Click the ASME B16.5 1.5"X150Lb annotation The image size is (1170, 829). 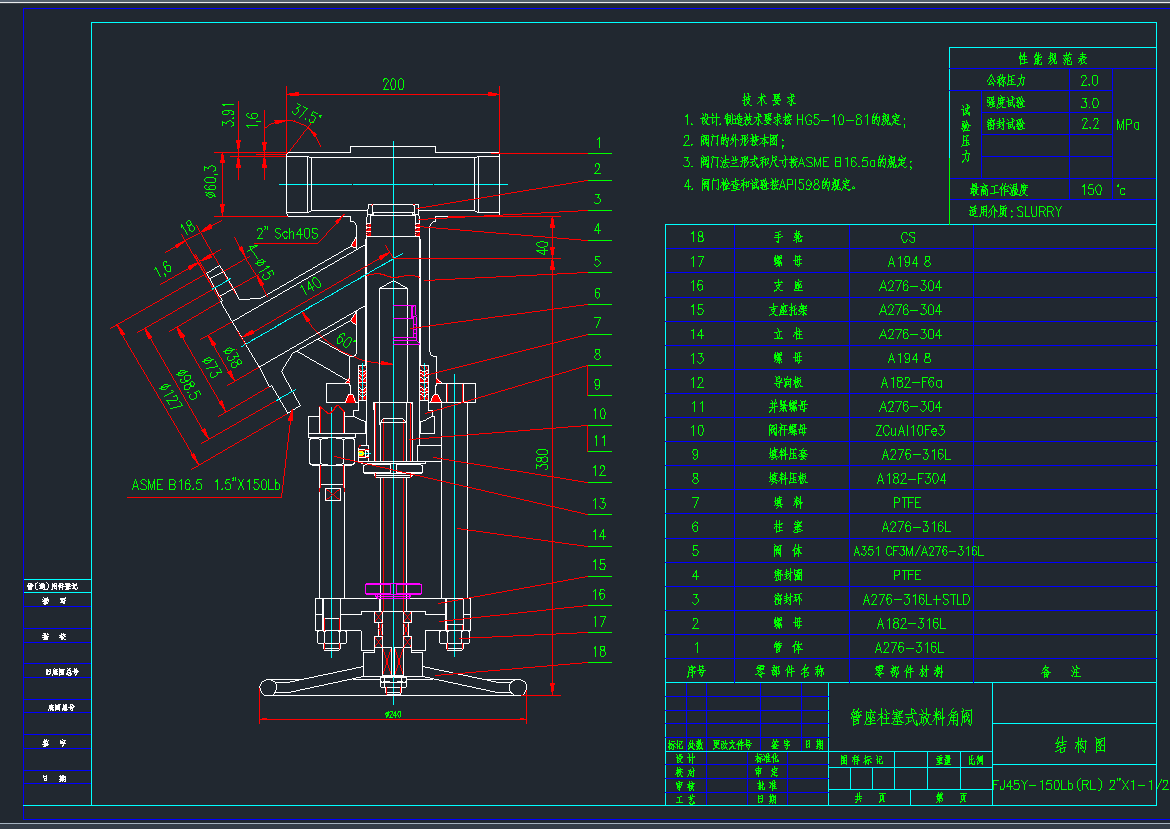[x=206, y=485]
